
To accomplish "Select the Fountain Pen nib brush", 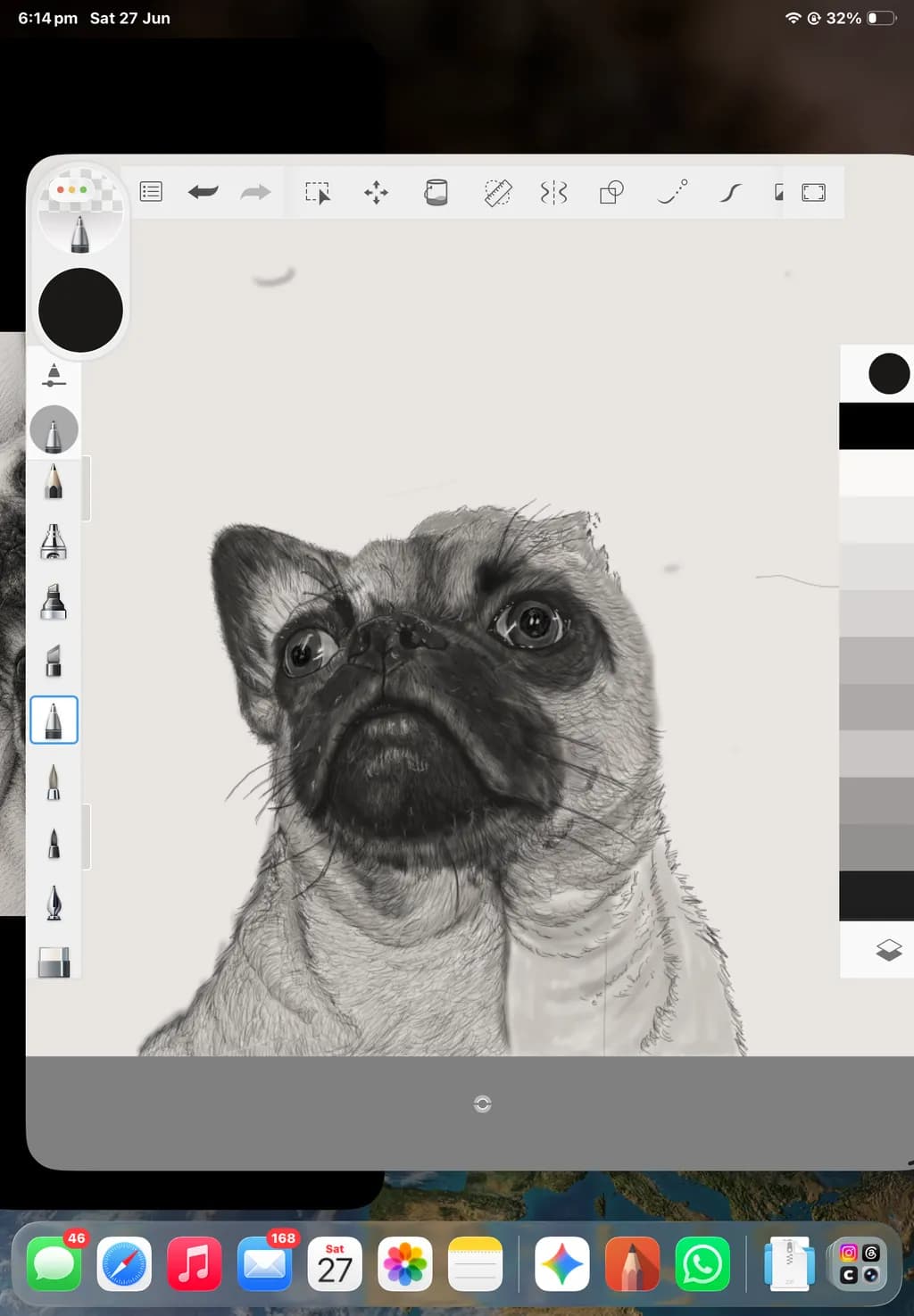I will pos(54,902).
